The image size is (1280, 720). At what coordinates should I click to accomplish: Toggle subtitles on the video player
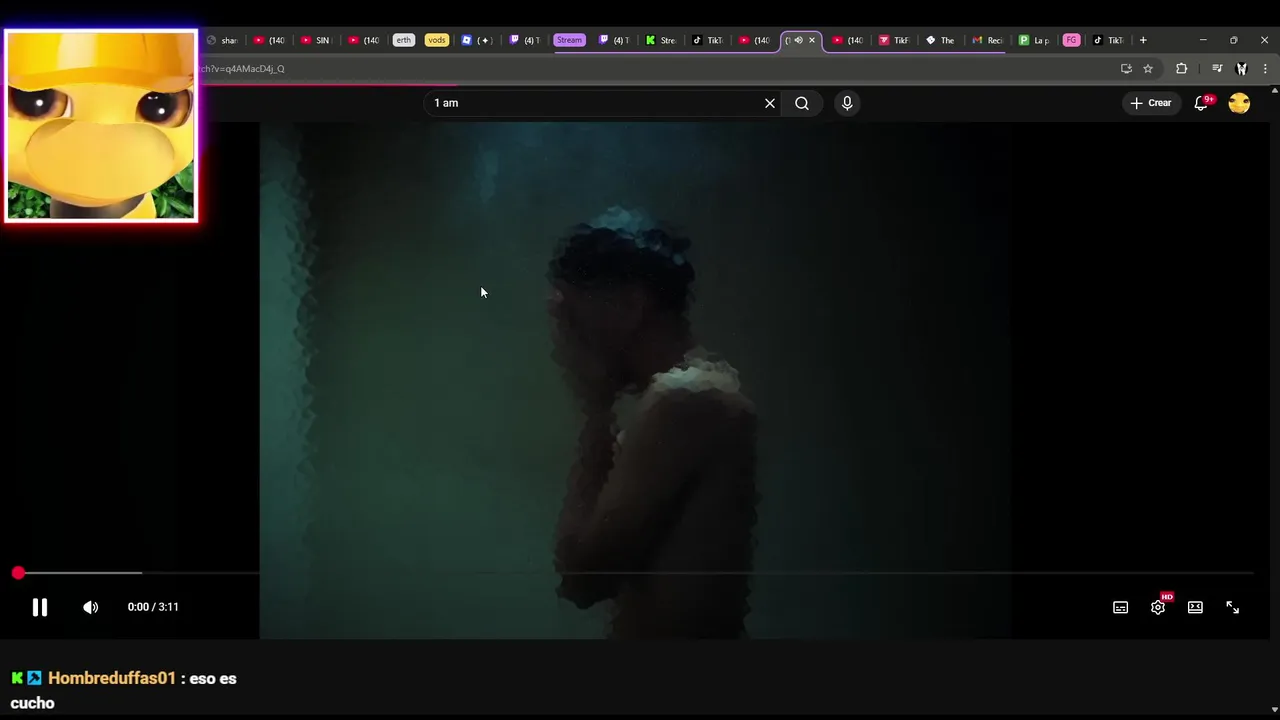(x=1121, y=607)
